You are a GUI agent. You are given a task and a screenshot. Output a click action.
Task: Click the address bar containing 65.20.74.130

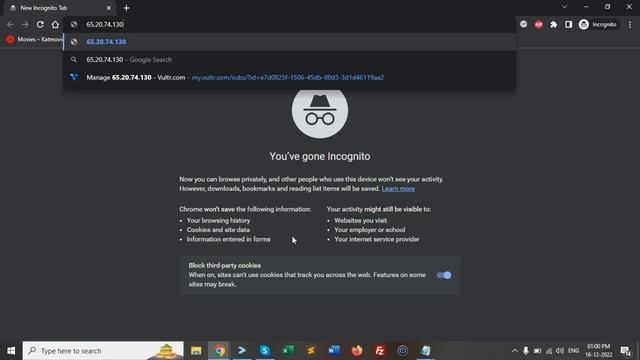tap(290, 24)
